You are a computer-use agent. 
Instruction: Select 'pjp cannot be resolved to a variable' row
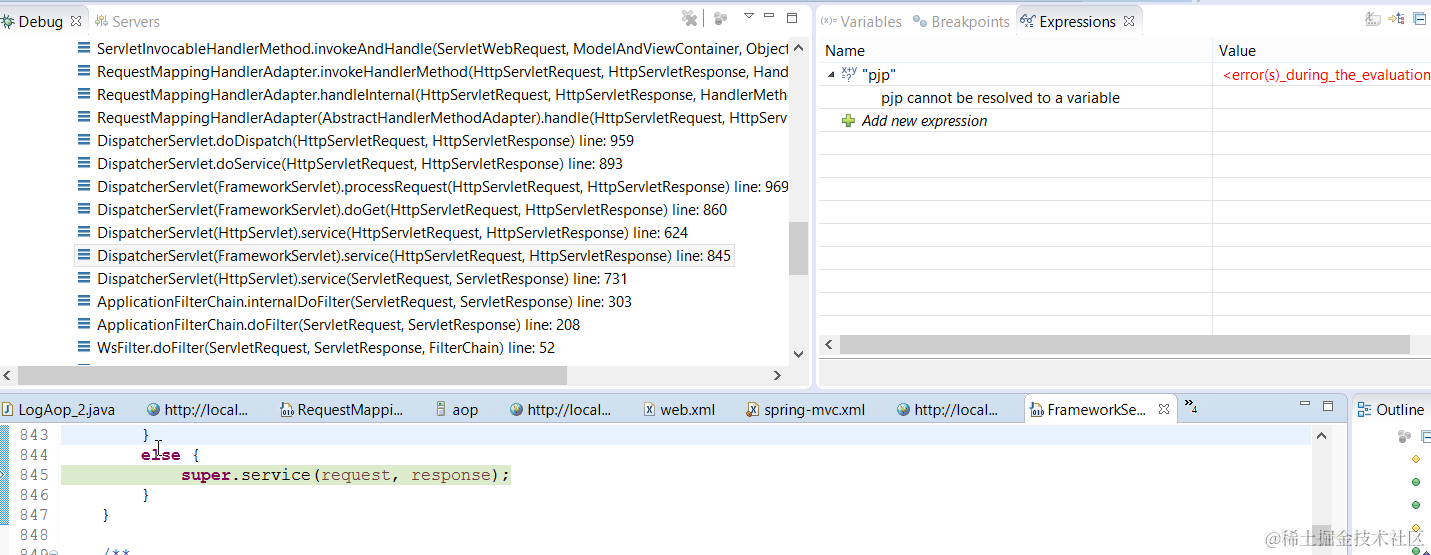1000,97
